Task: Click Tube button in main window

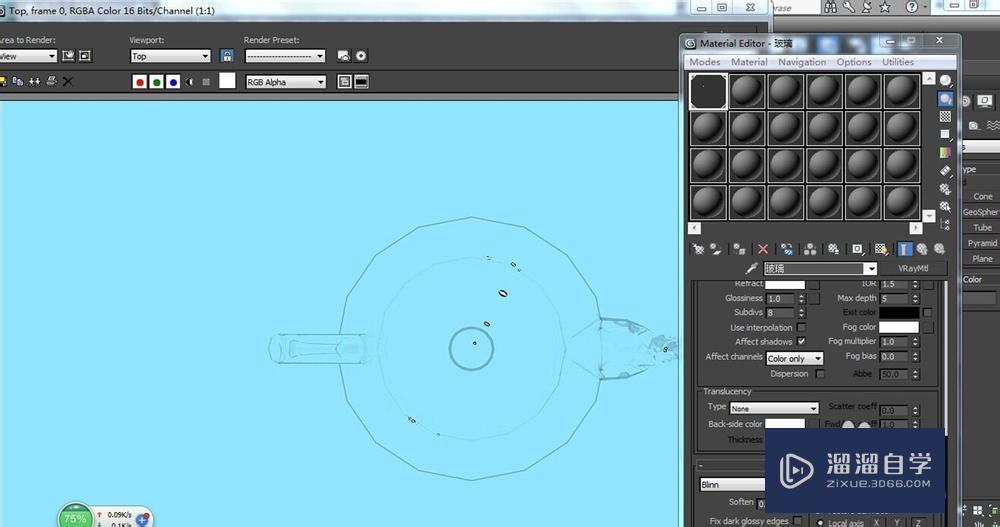Action: (x=982, y=227)
